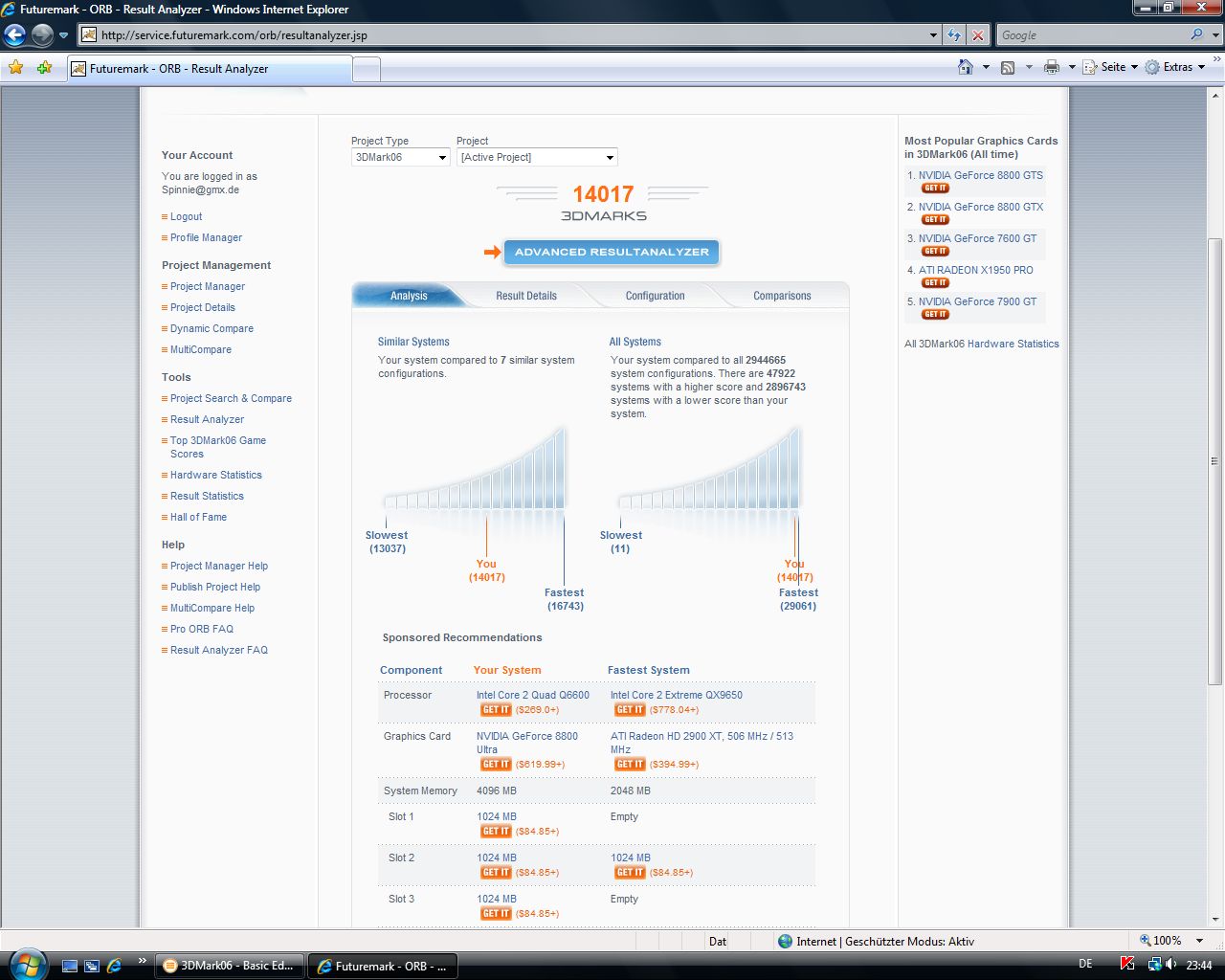Image resolution: width=1225 pixels, height=980 pixels.
Task: Click the vertical scrollbar thumb
Action: (1215, 459)
